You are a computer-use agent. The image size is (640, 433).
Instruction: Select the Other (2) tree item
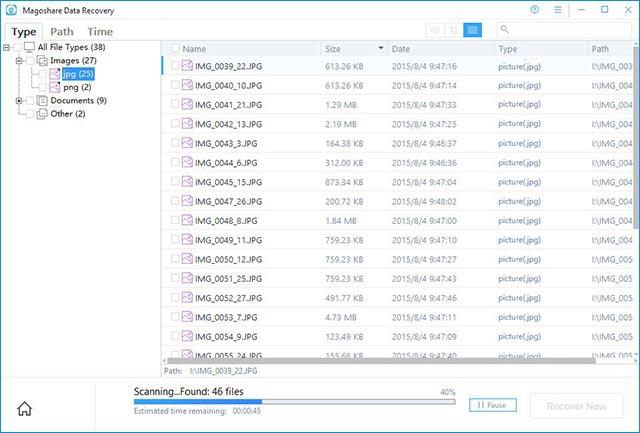pyautogui.click(x=68, y=114)
